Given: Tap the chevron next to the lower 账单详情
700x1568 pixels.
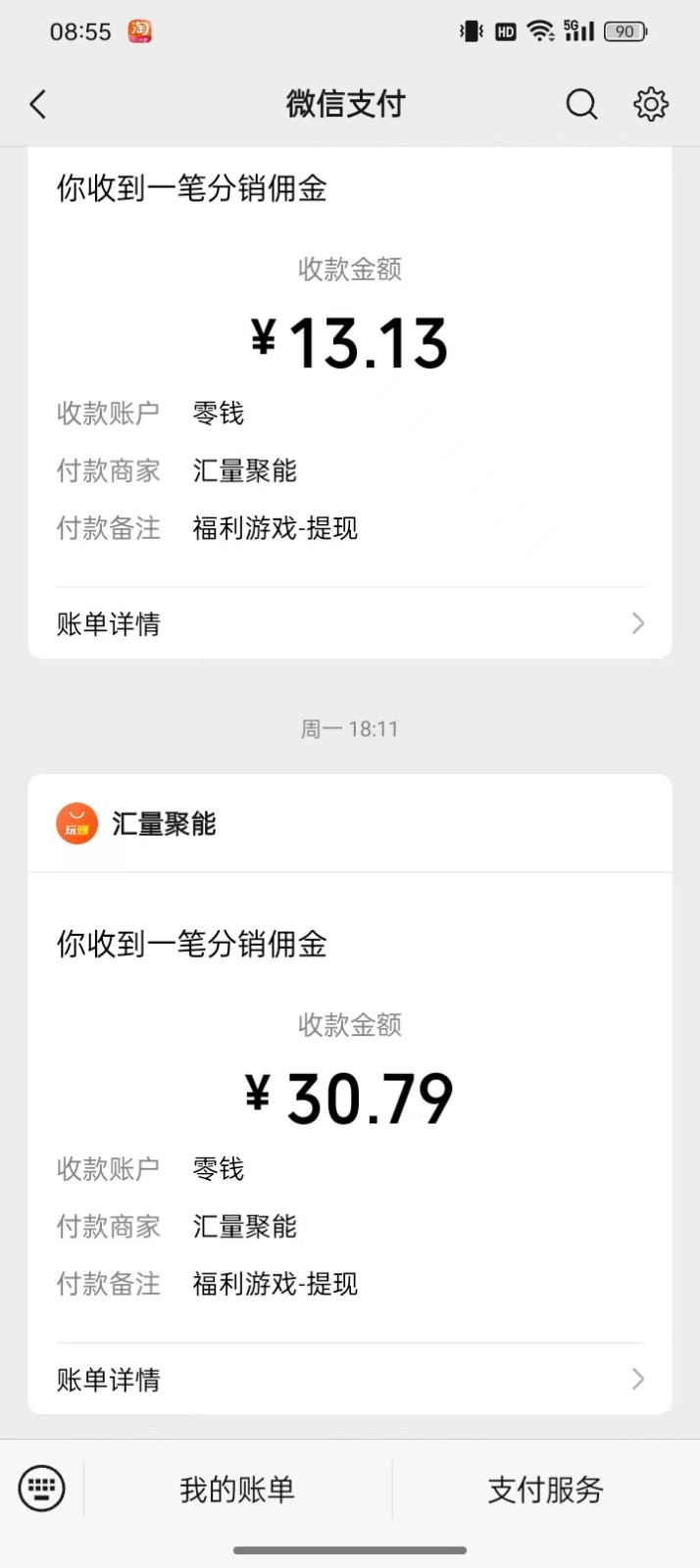Looking at the screenshot, I should point(638,1380).
